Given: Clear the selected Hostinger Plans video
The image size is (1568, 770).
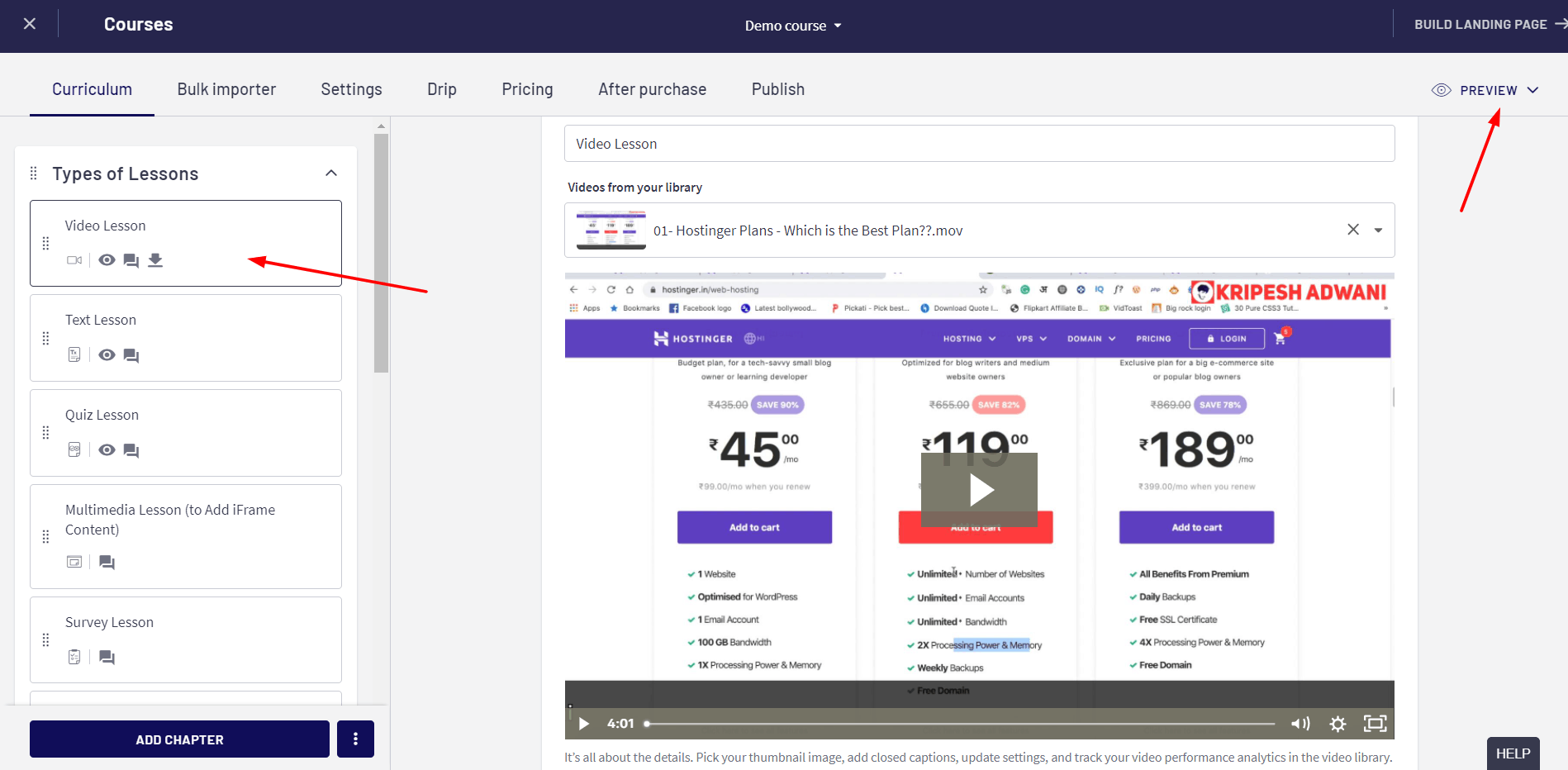Looking at the screenshot, I should tap(1353, 230).
